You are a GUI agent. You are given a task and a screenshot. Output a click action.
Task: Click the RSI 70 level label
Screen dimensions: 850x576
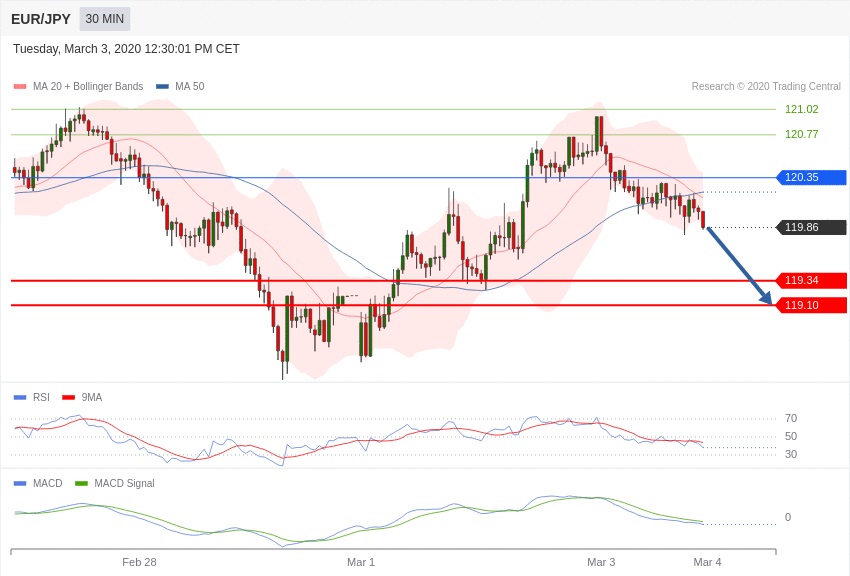[791, 418]
